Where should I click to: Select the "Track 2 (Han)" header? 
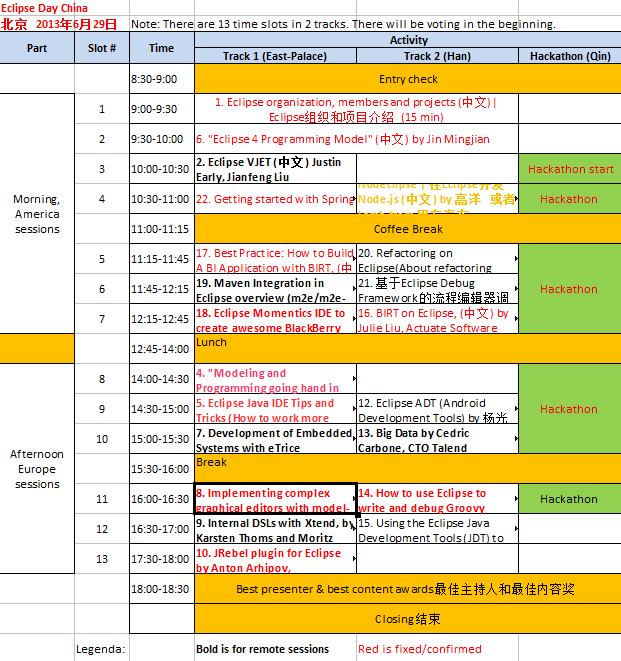pyautogui.click(x=437, y=56)
